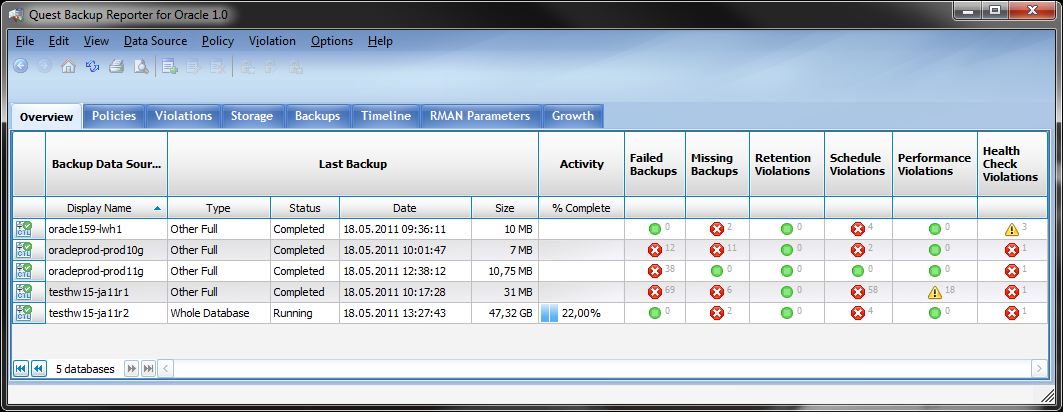1063x412 pixels.
Task: Click the horizontal scrollbar right arrow
Action: point(1039,369)
